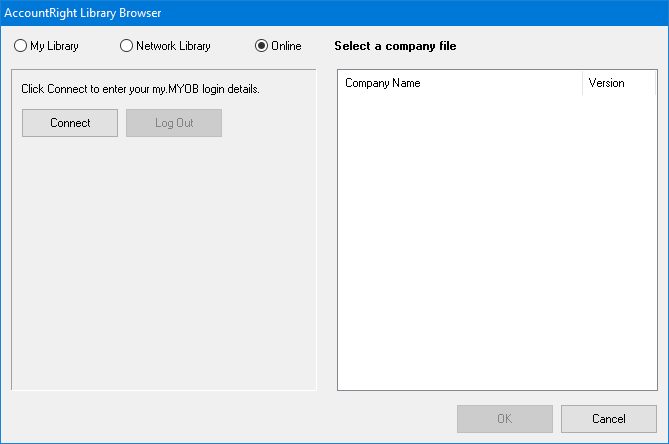669x444 pixels.
Task: Click the 'Network Library' label text
Action: 173,46
